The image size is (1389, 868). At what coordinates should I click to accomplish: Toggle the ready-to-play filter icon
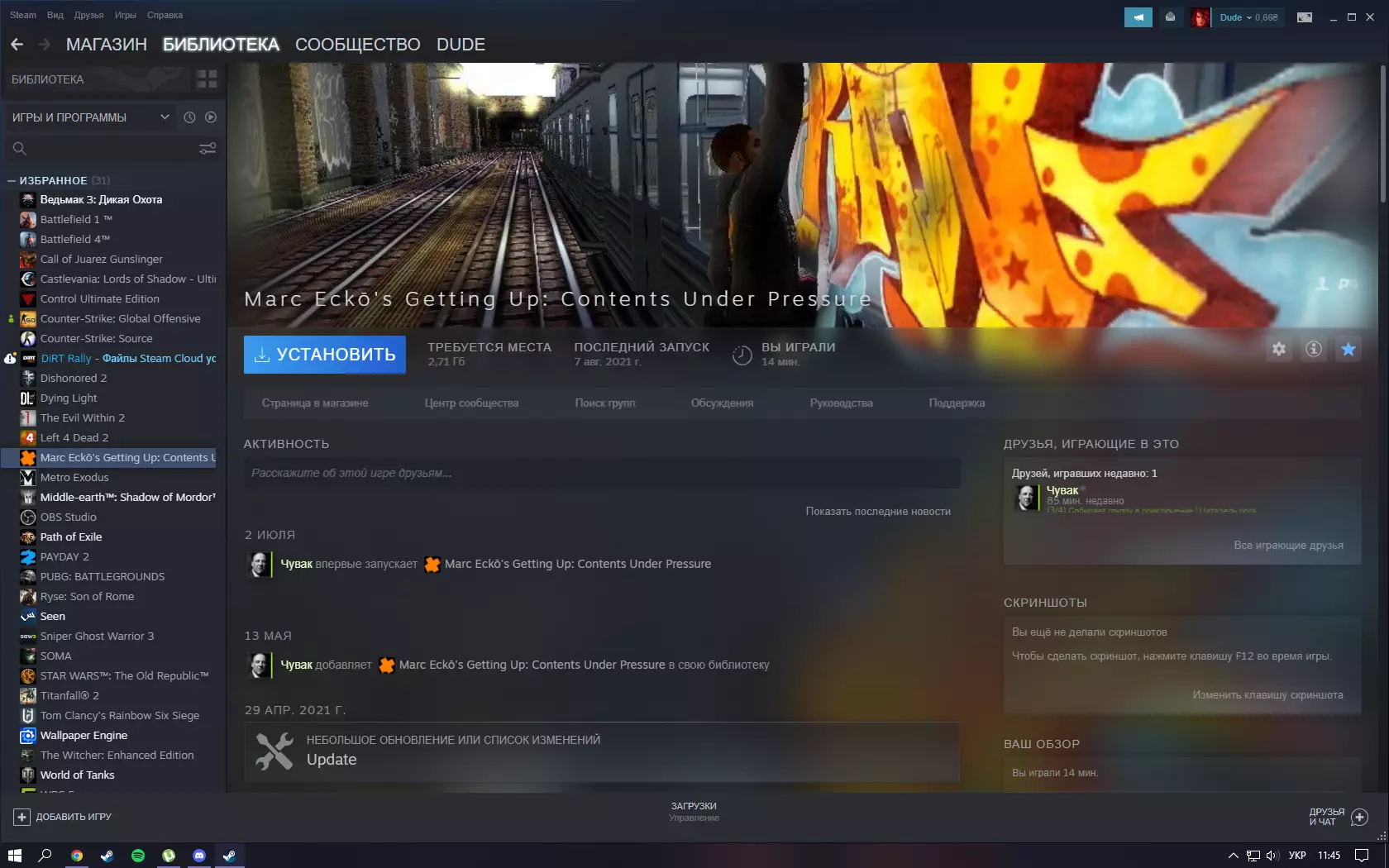211,117
